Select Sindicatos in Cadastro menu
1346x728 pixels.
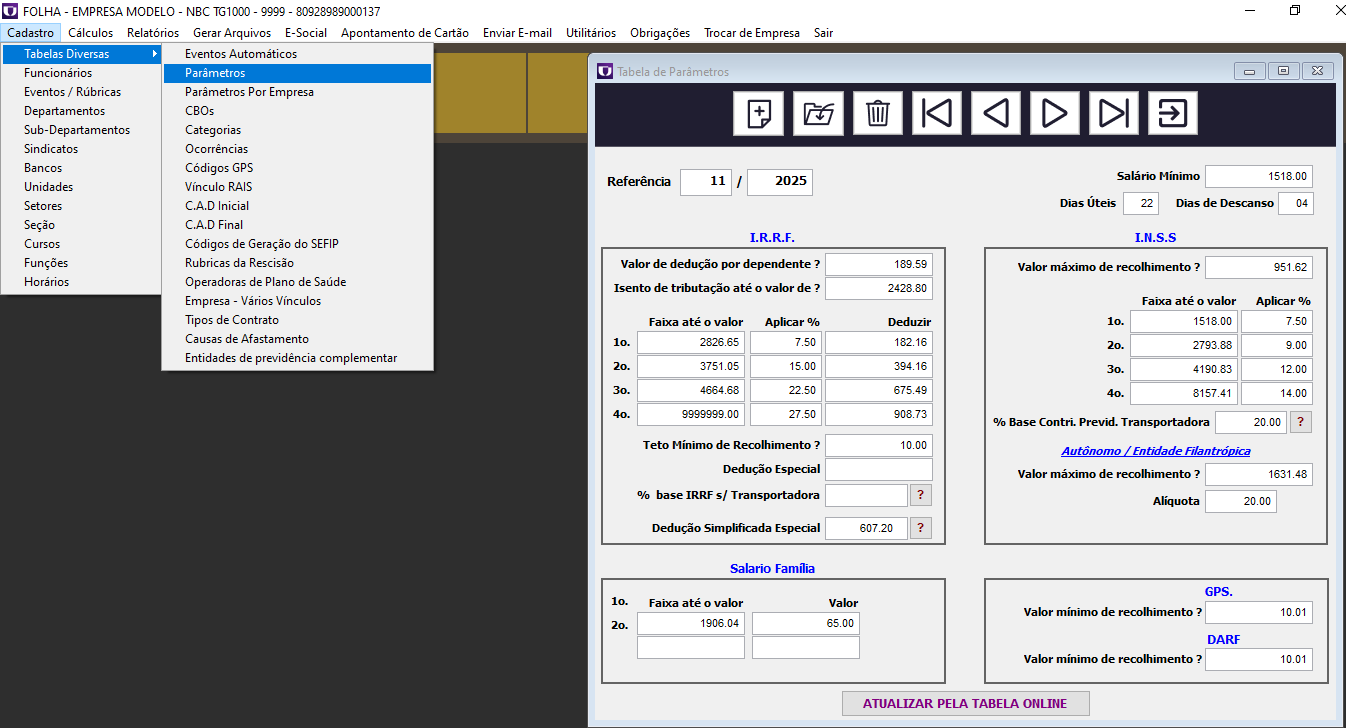tap(82, 149)
